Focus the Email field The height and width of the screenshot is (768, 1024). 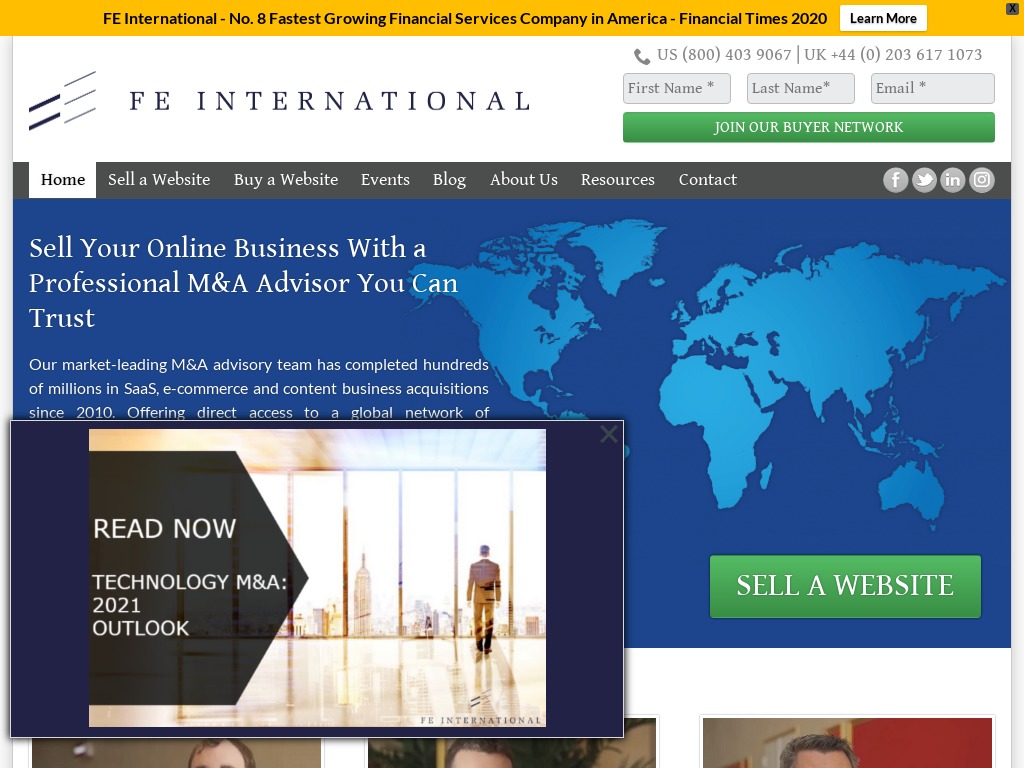[x=933, y=88]
